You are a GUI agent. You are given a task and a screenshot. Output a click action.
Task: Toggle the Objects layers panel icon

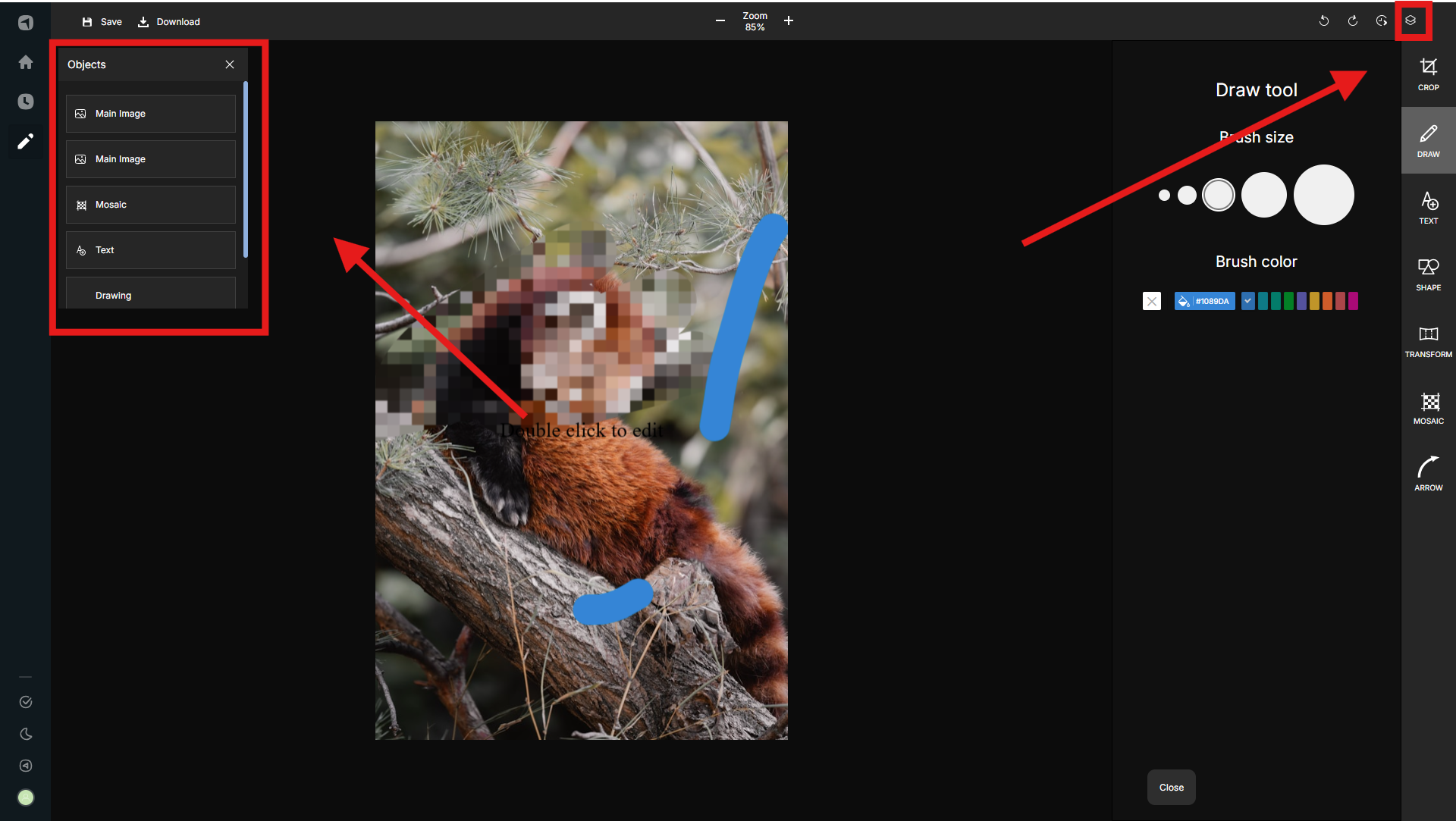click(1410, 20)
